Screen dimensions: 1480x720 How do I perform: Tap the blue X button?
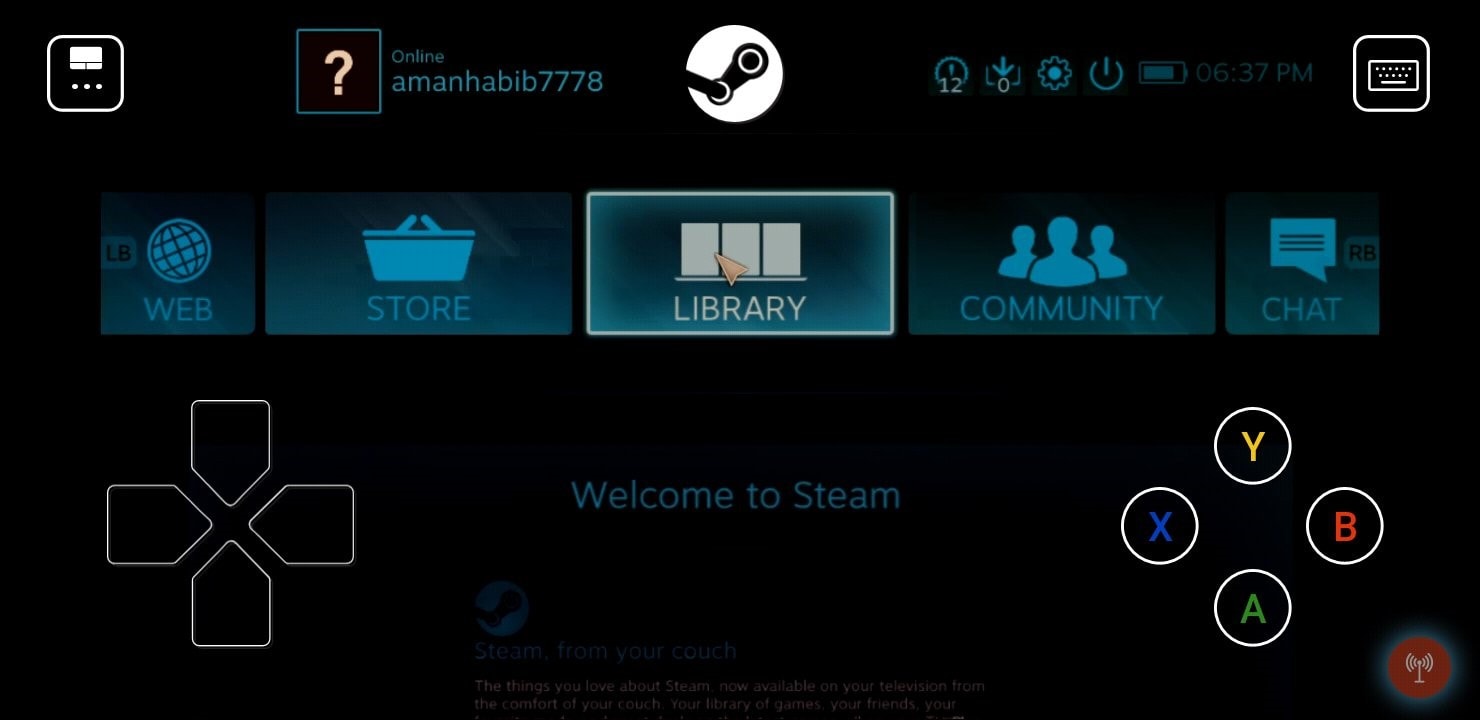tap(1160, 526)
